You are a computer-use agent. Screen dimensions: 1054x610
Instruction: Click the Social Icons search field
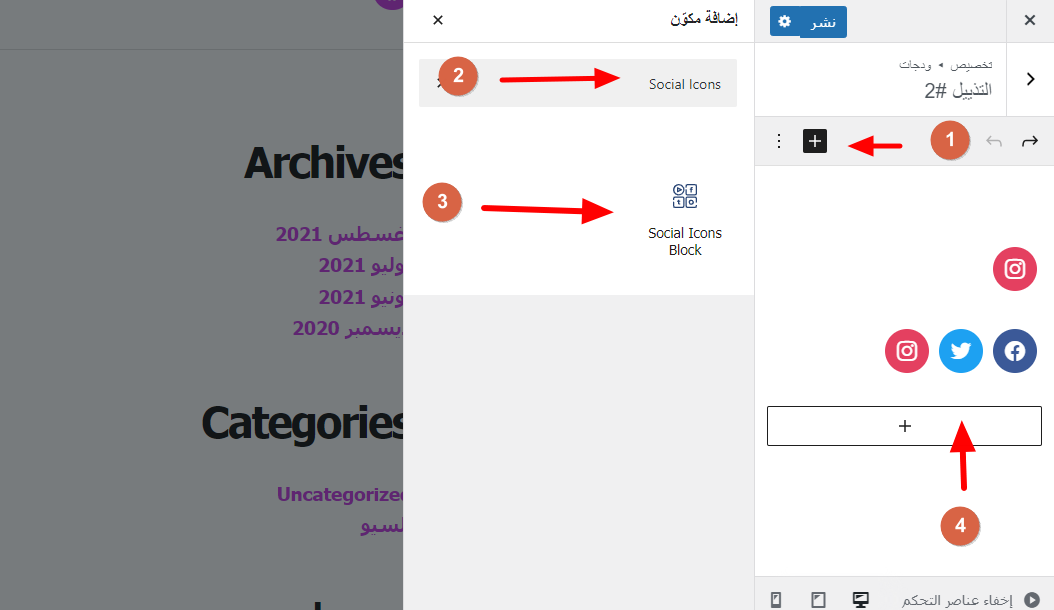[577, 83]
